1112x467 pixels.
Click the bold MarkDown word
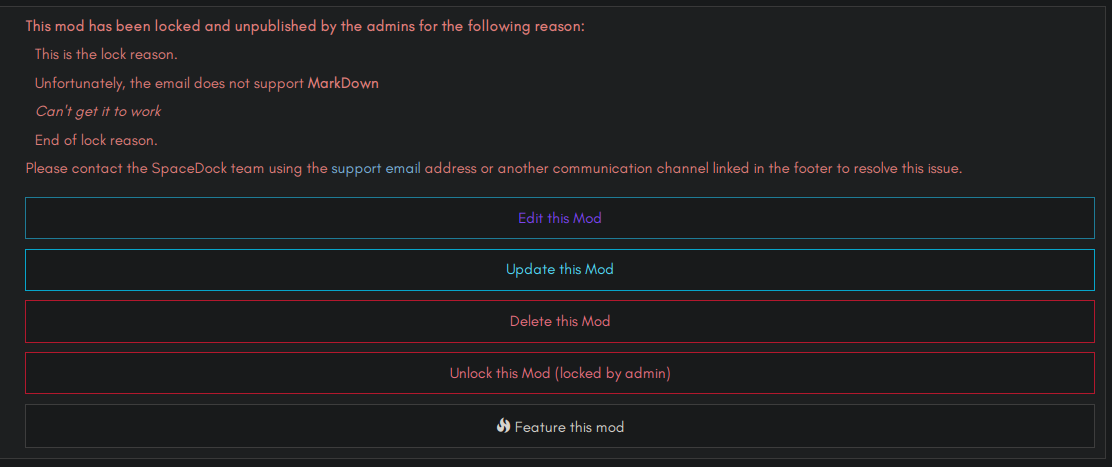click(x=343, y=83)
